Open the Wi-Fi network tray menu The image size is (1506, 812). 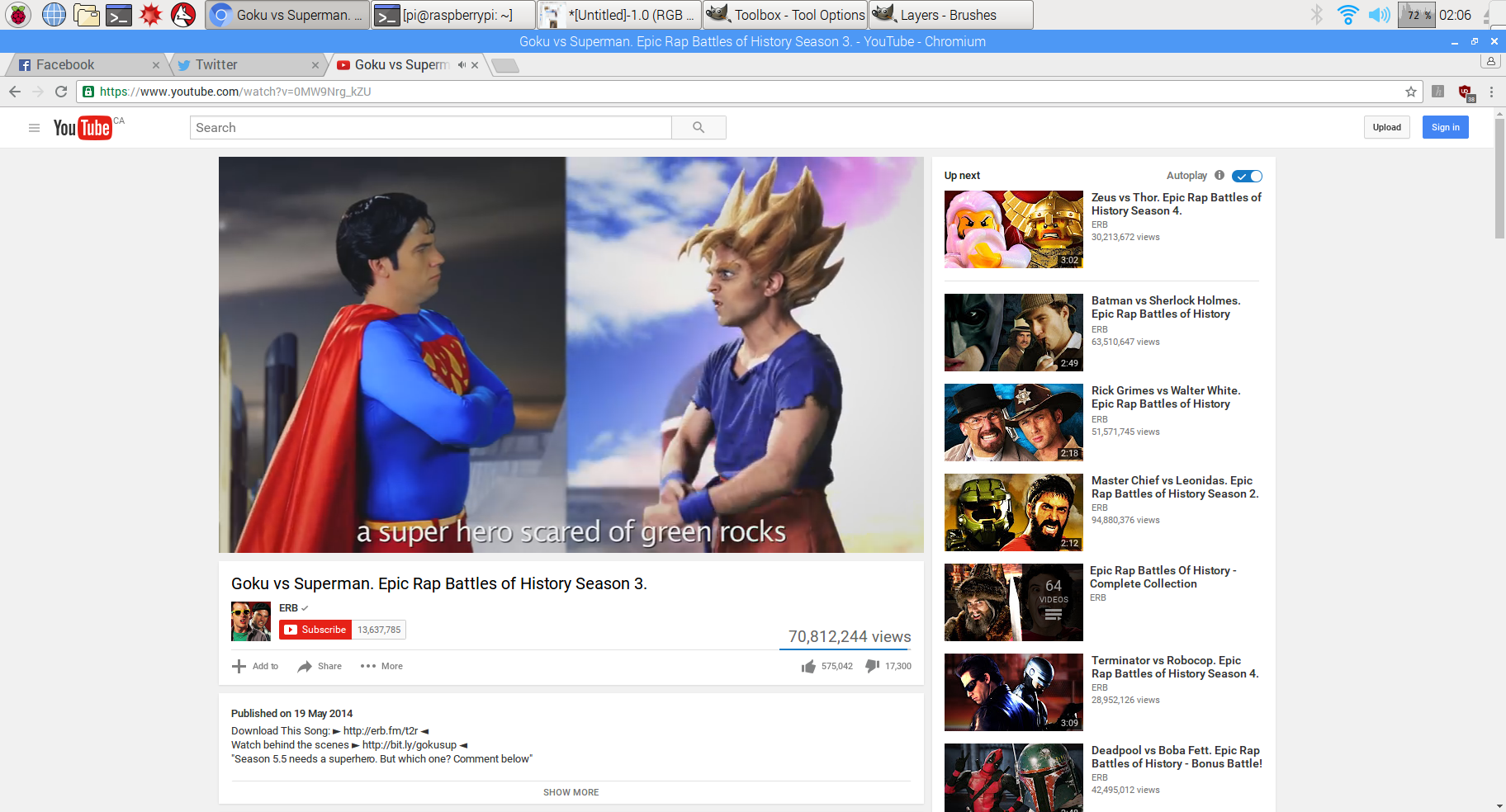[1348, 15]
